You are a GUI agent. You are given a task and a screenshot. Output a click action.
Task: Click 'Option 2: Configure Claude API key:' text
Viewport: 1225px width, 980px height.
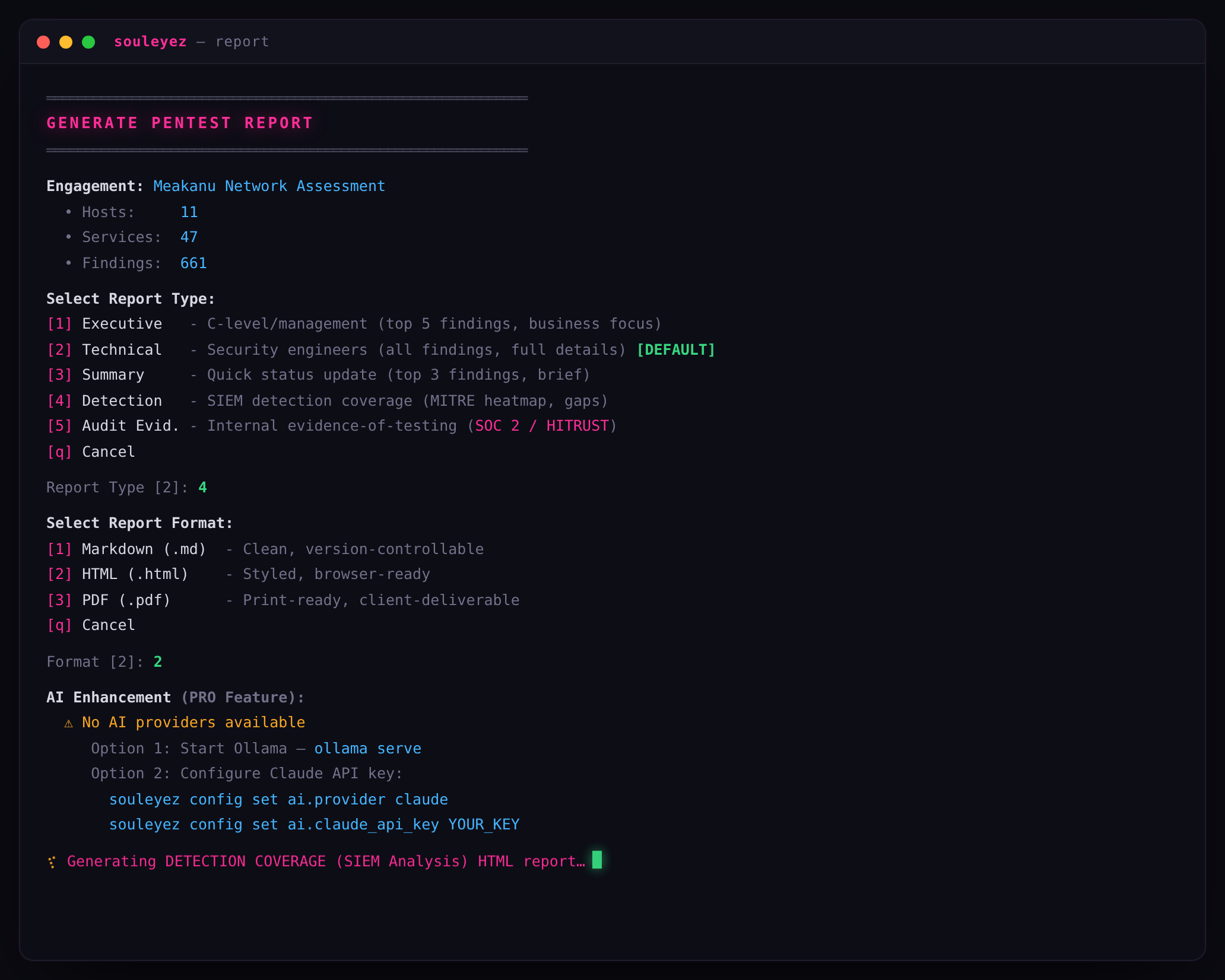tap(247, 774)
